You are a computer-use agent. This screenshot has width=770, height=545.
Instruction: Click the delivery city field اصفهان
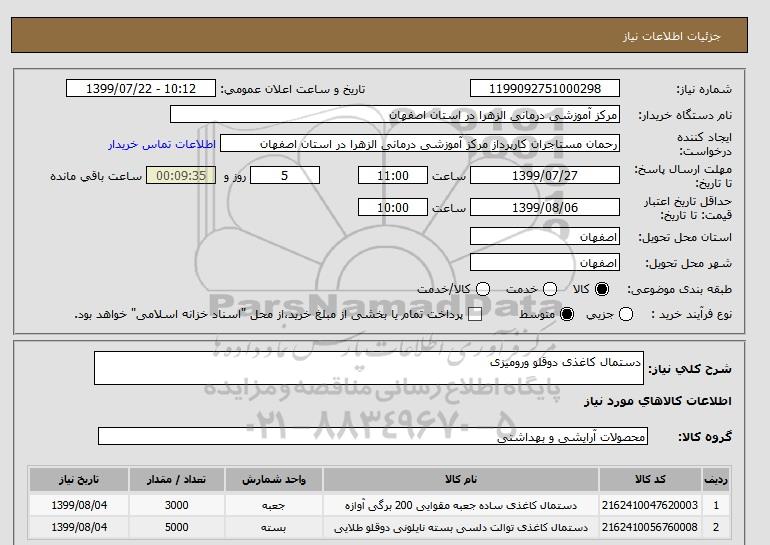(545, 262)
